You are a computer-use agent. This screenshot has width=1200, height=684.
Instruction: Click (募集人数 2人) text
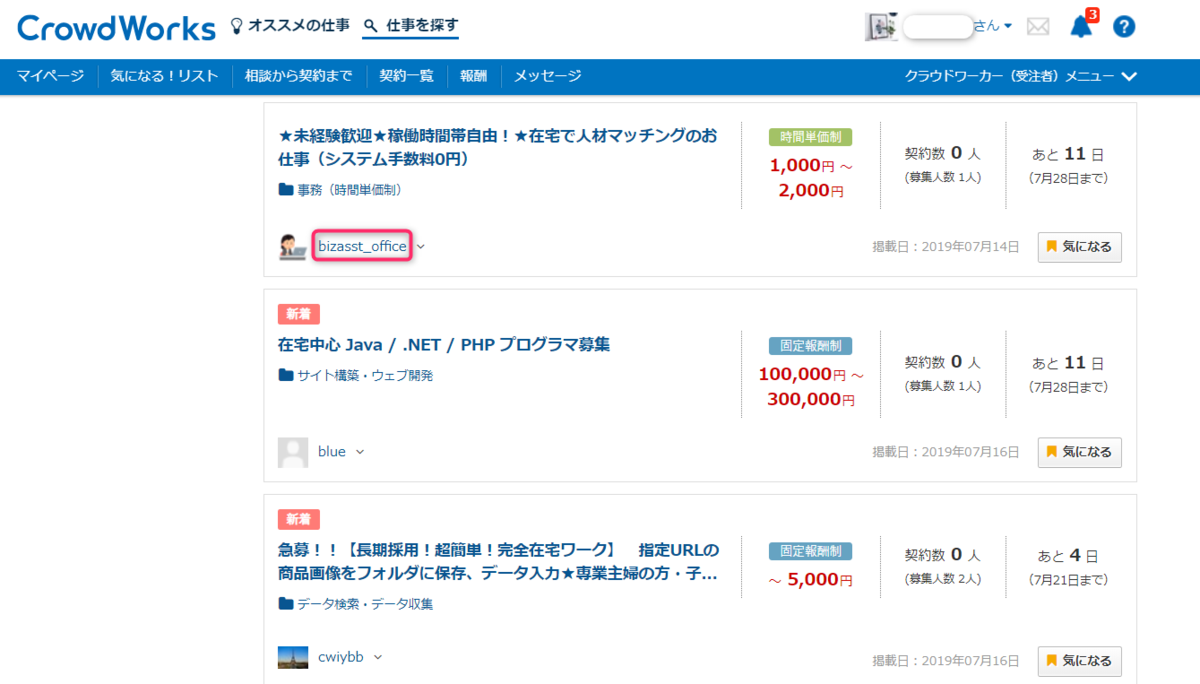click(x=943, y=580)
